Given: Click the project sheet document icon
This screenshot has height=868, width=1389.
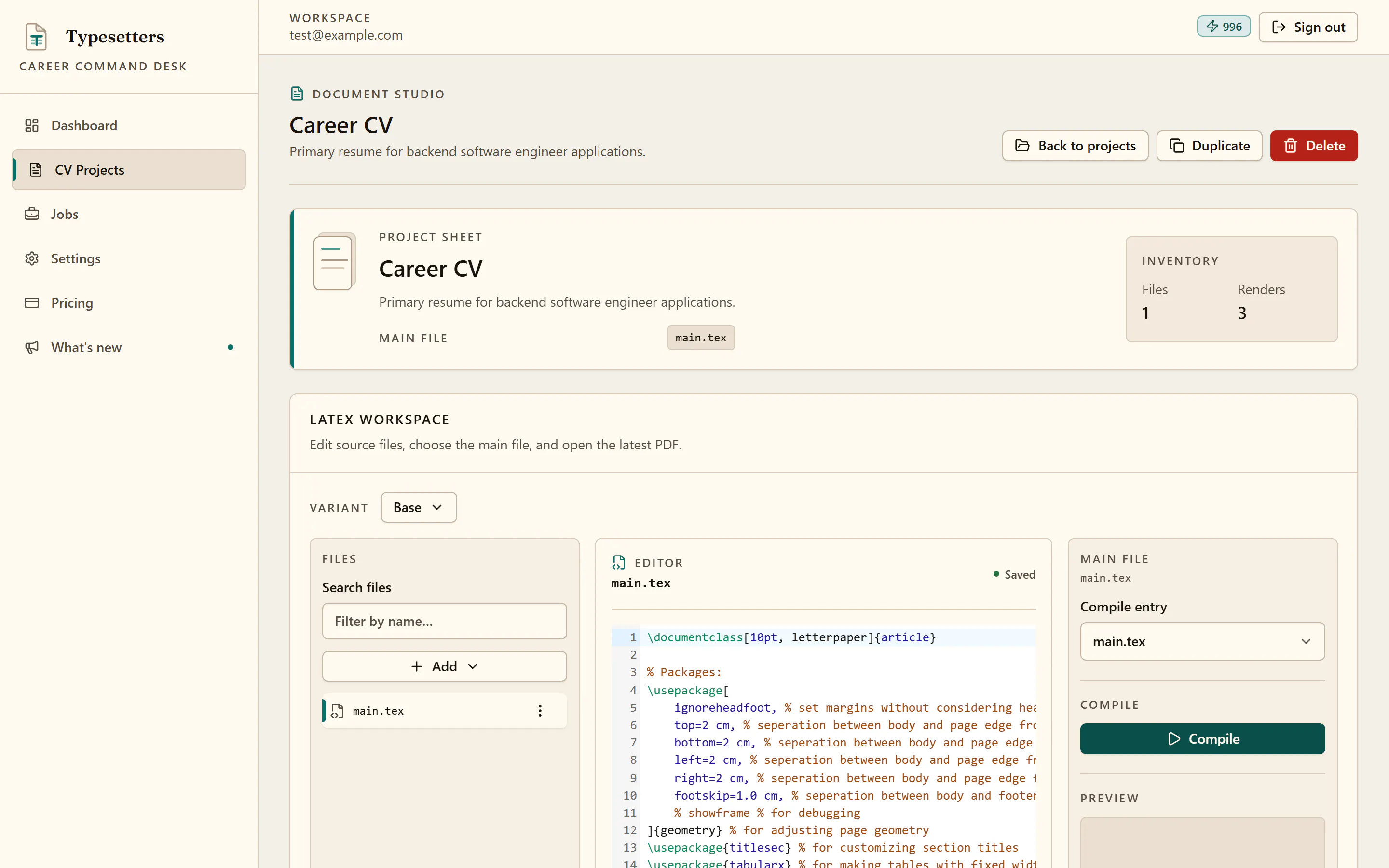Looking at the screenshot, I should 334,262.
